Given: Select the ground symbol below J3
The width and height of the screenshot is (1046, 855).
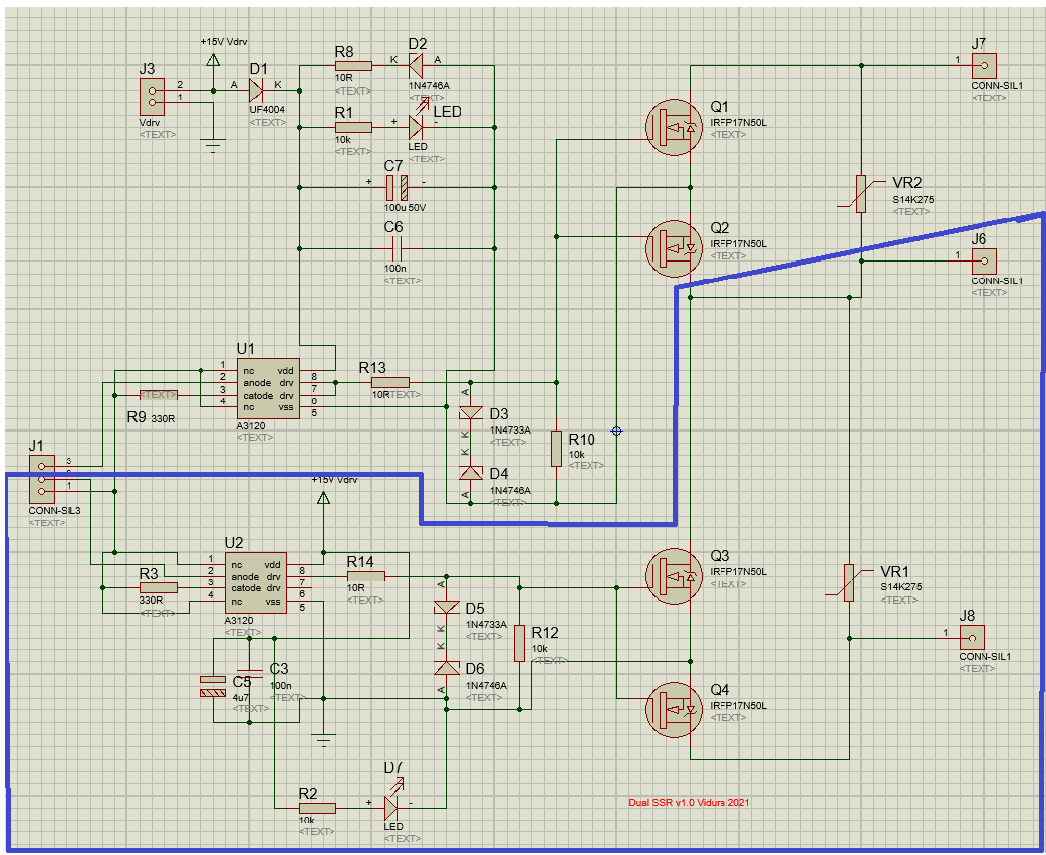Looking at the screenshot, I should [x=212, y=146].
